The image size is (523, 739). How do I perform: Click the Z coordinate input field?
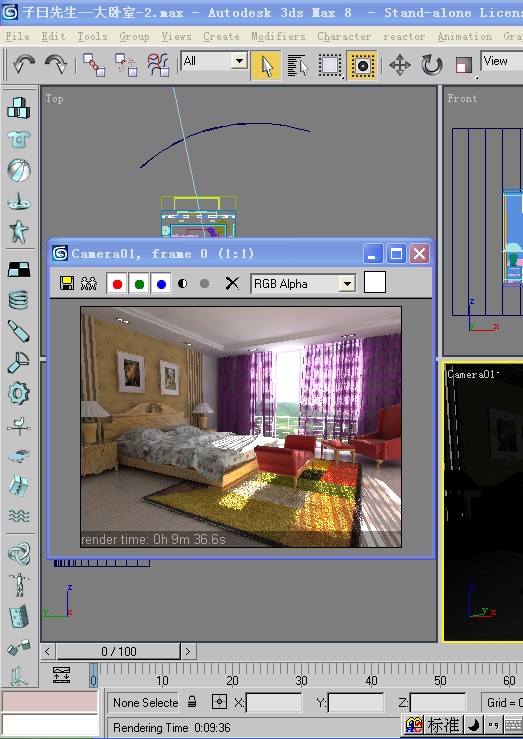point(438,703)
